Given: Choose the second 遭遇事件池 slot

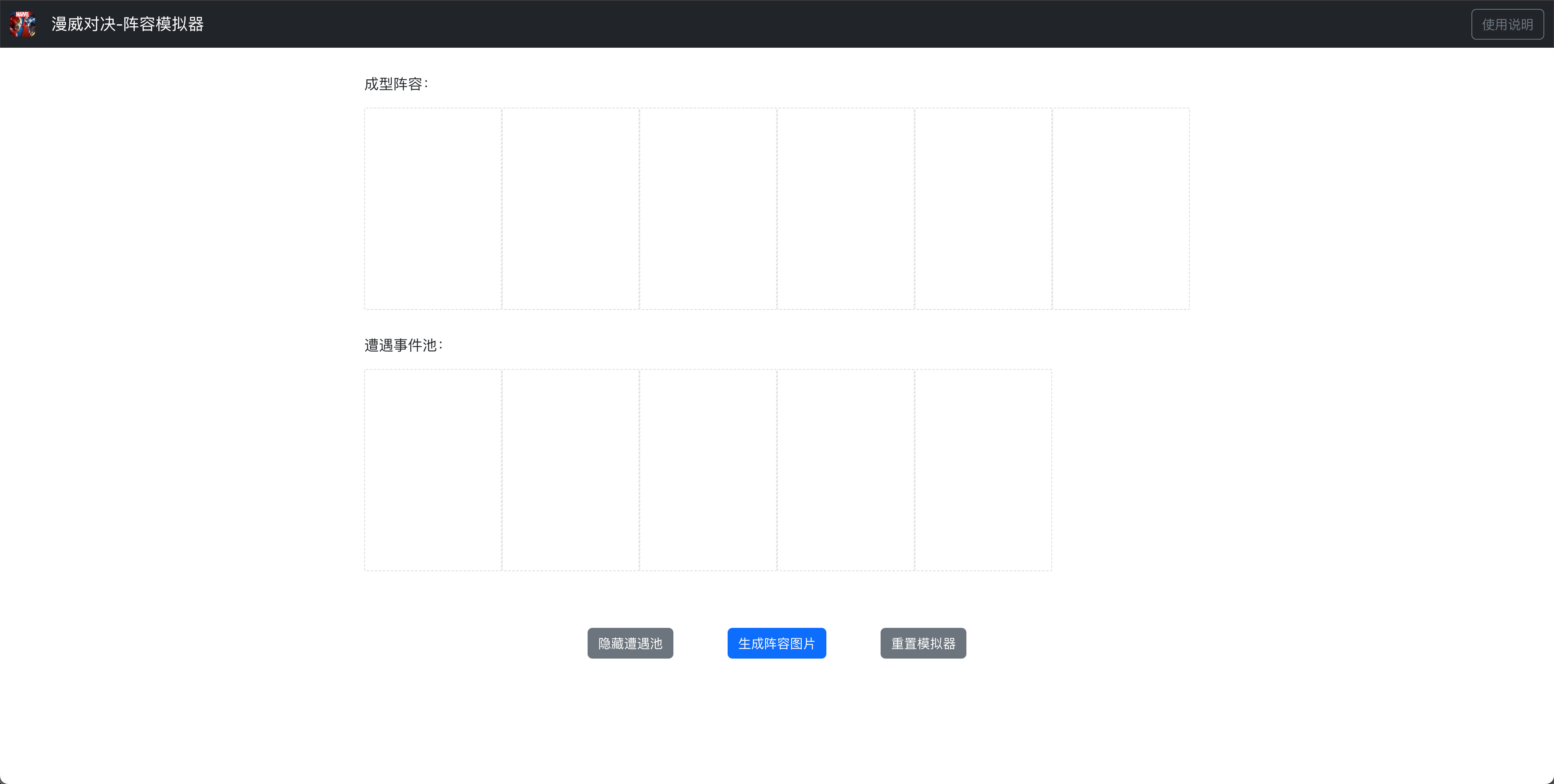Looking at the screenshot, I should 570,470.
